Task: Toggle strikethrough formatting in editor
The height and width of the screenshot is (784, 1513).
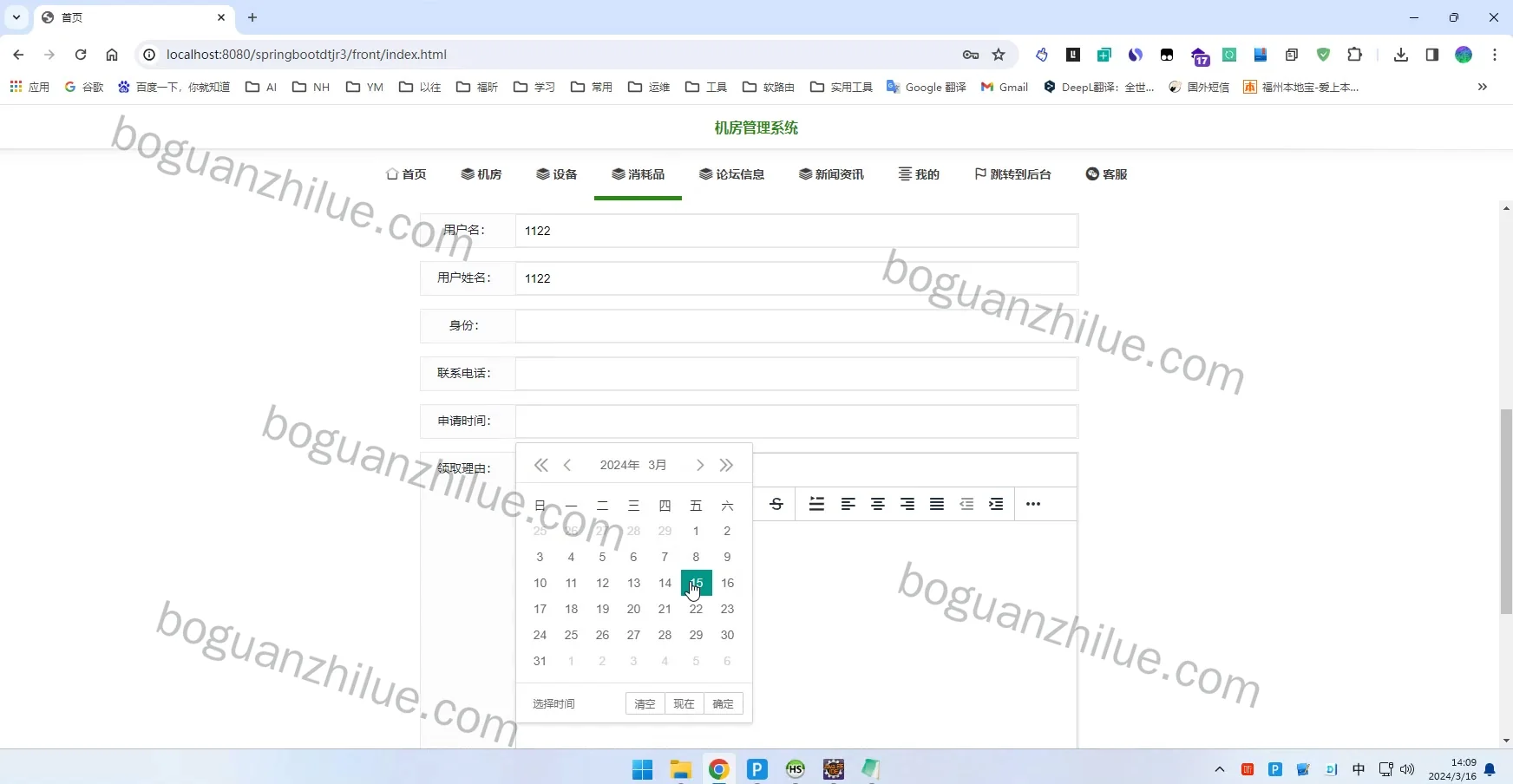Action: pos(776,504)
